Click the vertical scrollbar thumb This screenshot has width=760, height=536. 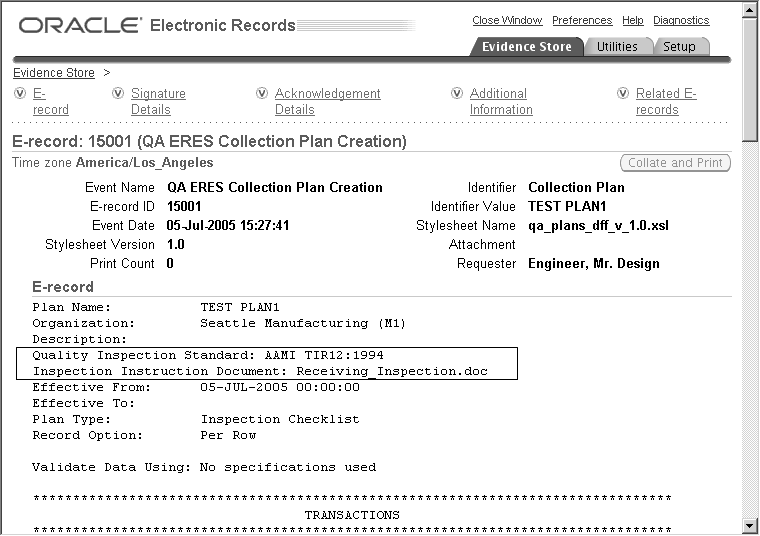click(750, 80)
